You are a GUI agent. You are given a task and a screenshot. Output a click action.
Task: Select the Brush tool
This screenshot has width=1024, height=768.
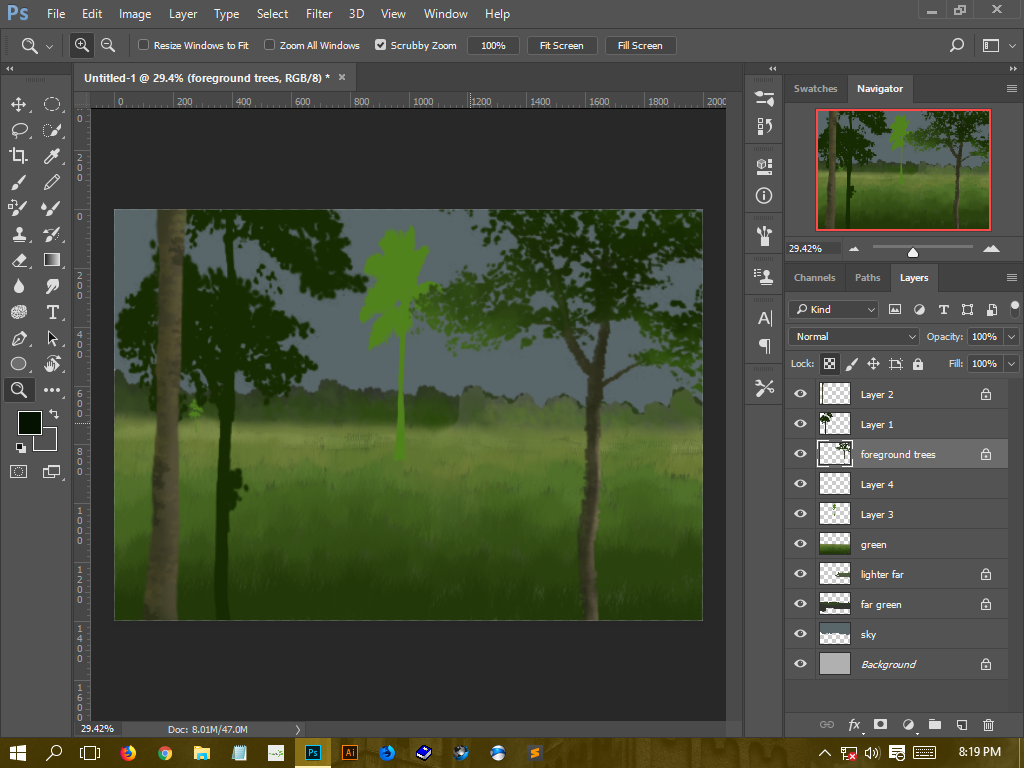(18, 182)
